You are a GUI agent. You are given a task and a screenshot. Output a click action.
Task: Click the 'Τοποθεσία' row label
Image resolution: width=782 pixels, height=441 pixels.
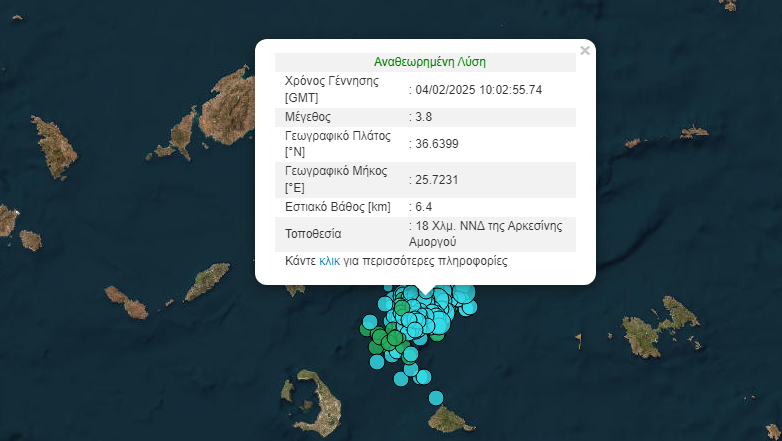point(313,234)
